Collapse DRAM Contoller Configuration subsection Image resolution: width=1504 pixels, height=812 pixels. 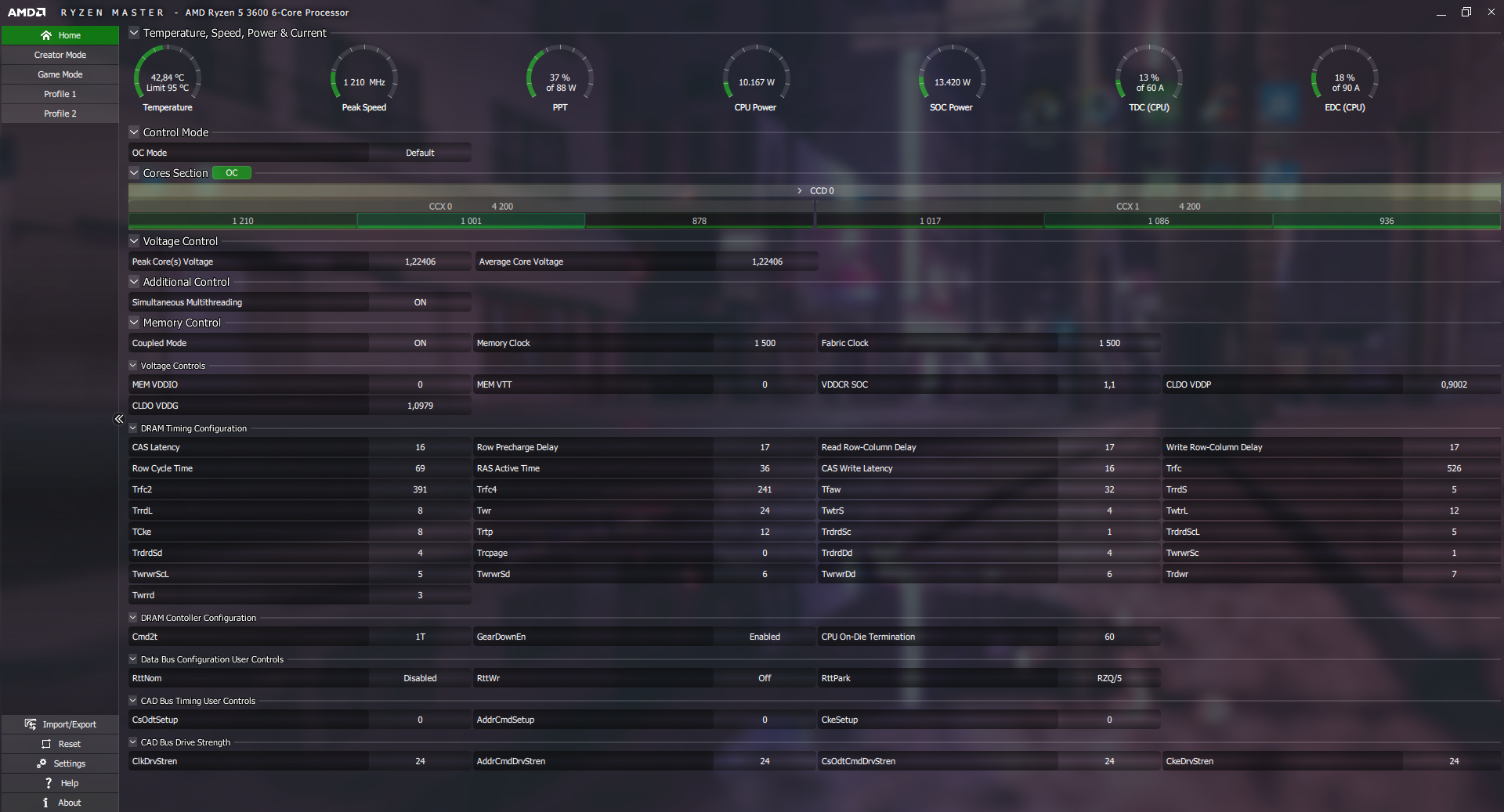(x=133, y=618)
